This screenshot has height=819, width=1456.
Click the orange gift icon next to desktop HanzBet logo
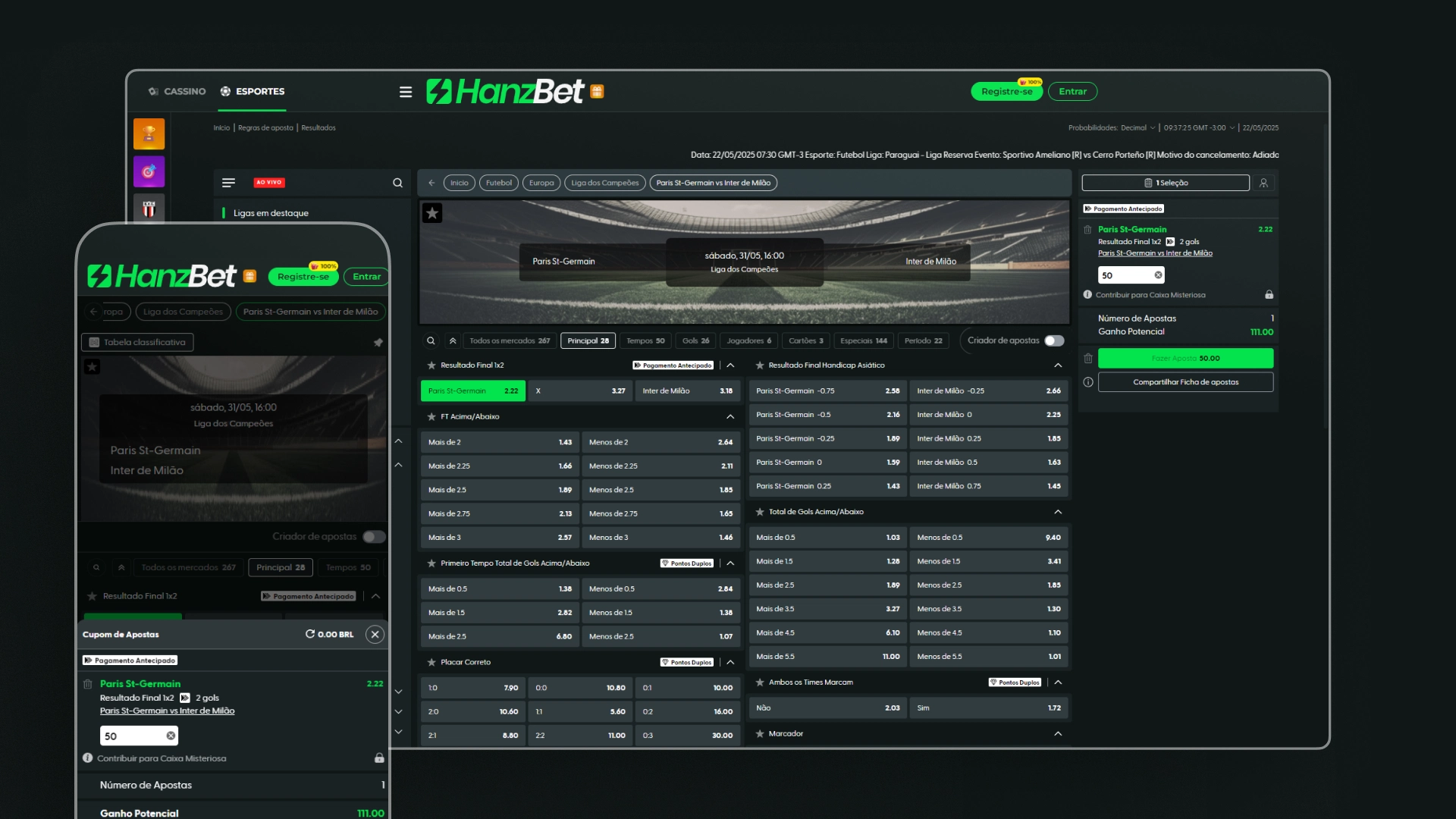597,92
